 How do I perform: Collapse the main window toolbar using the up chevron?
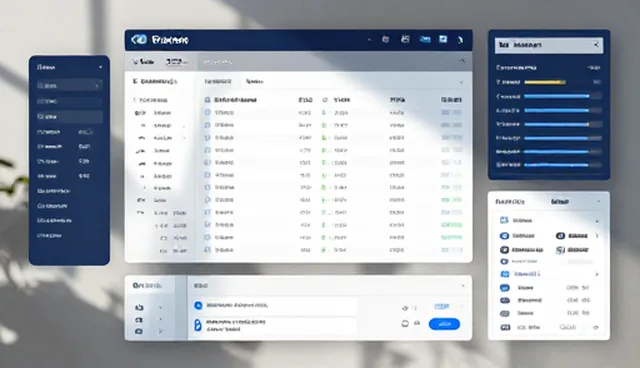point(462,61)
